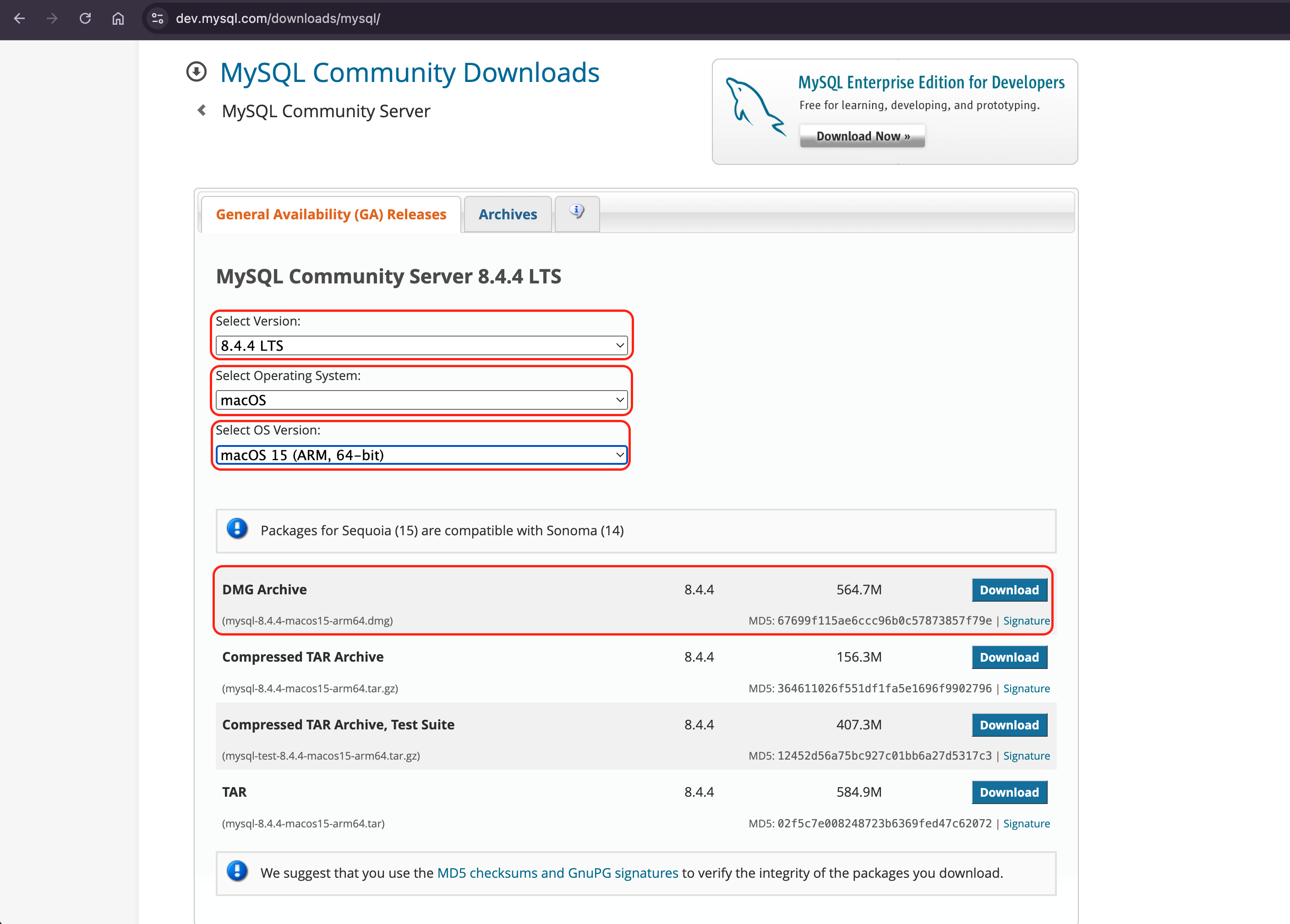Open the information tab icon
The image size is (1290, 924).
click(577, 212)
